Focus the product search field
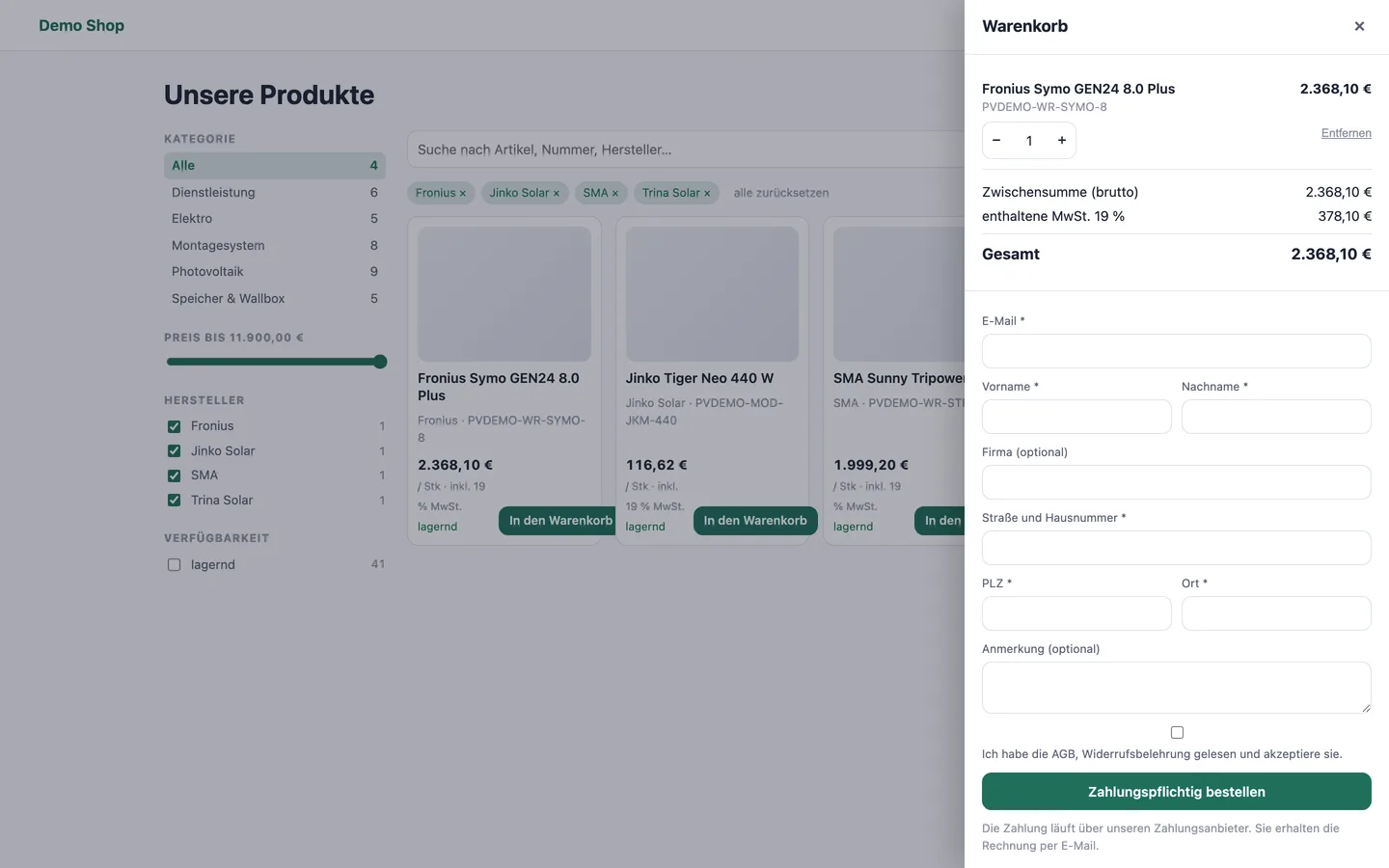The image size is (1389, 868). coord(686,149)
